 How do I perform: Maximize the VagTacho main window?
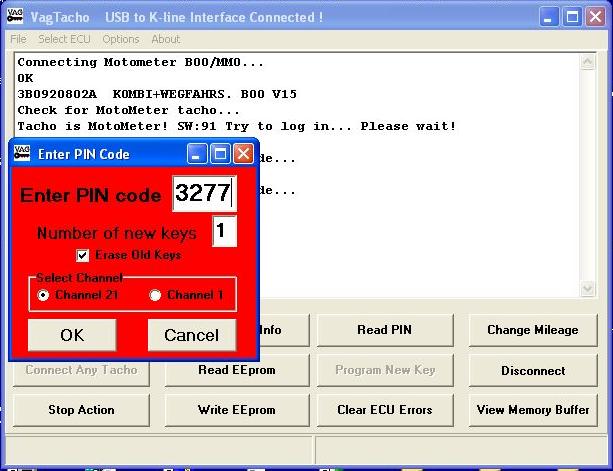572,17
